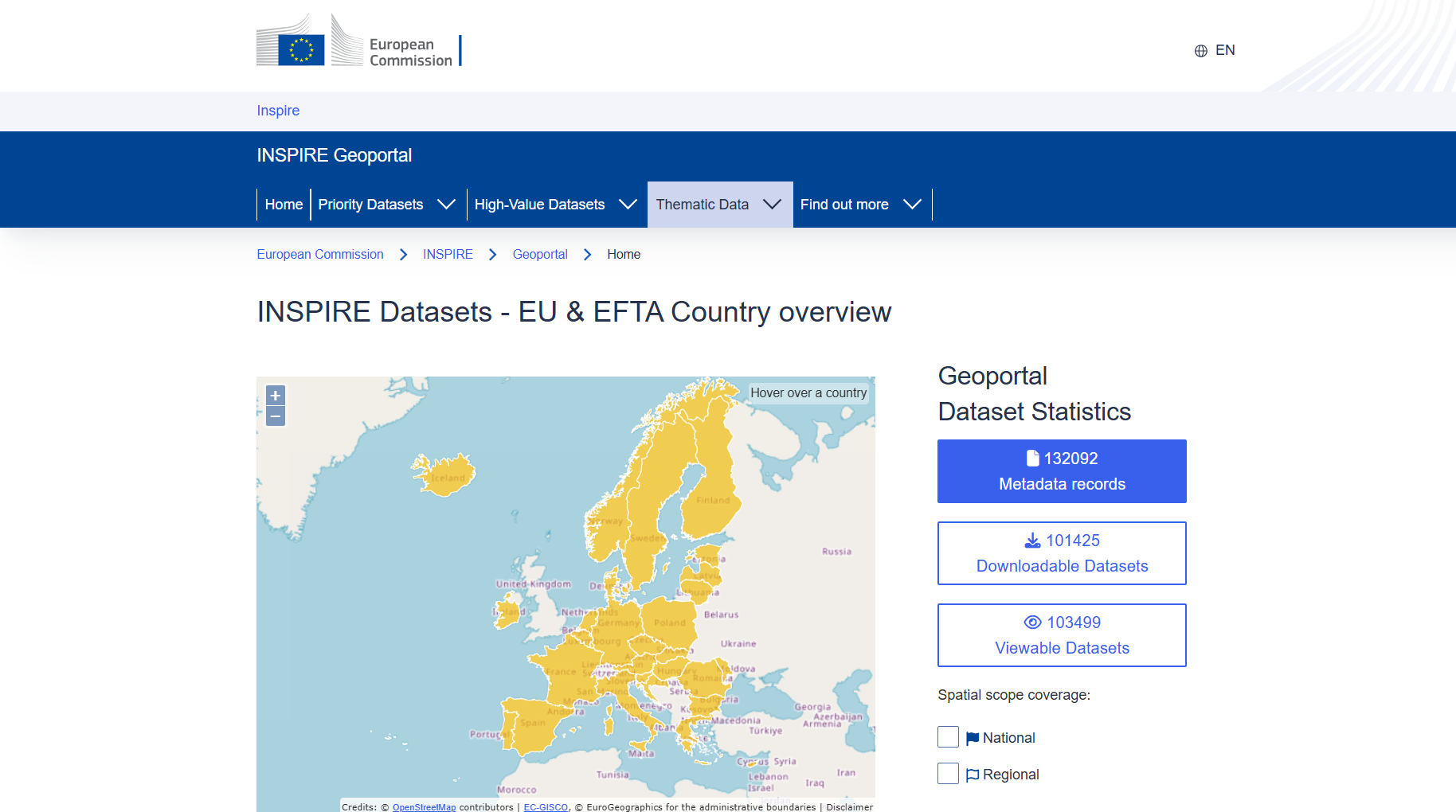1456x812 pixels.
Task: Go to Home menu item
Action: (x=284, y=205)
